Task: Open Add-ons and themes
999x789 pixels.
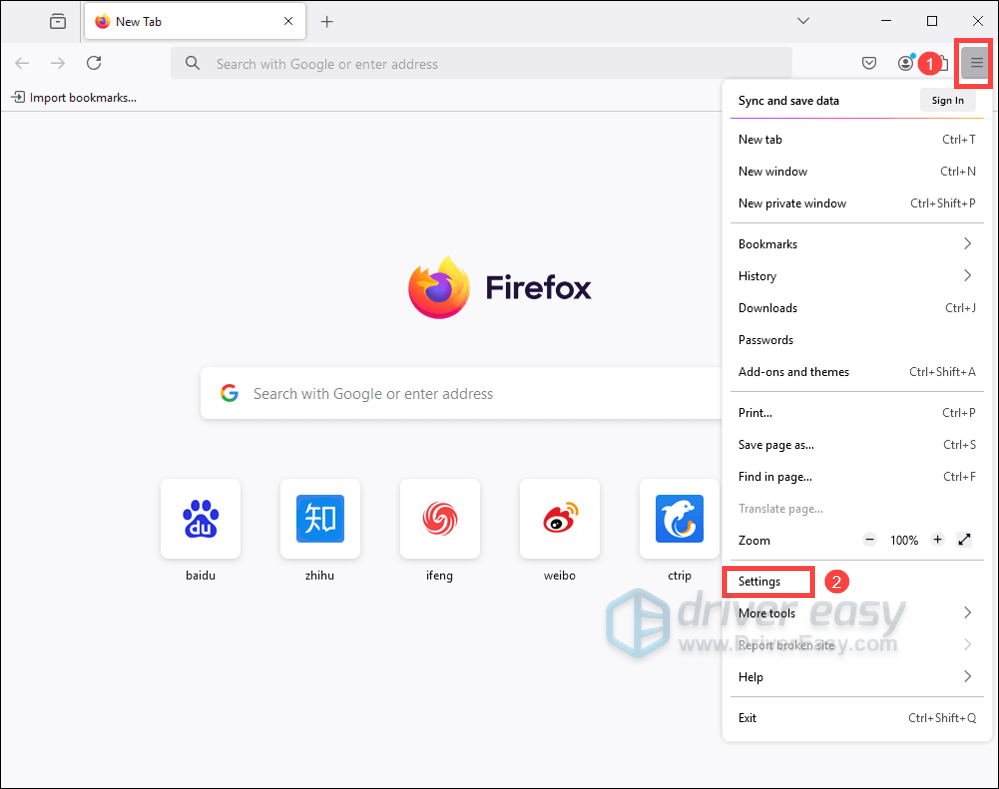Action: (857, 372)
